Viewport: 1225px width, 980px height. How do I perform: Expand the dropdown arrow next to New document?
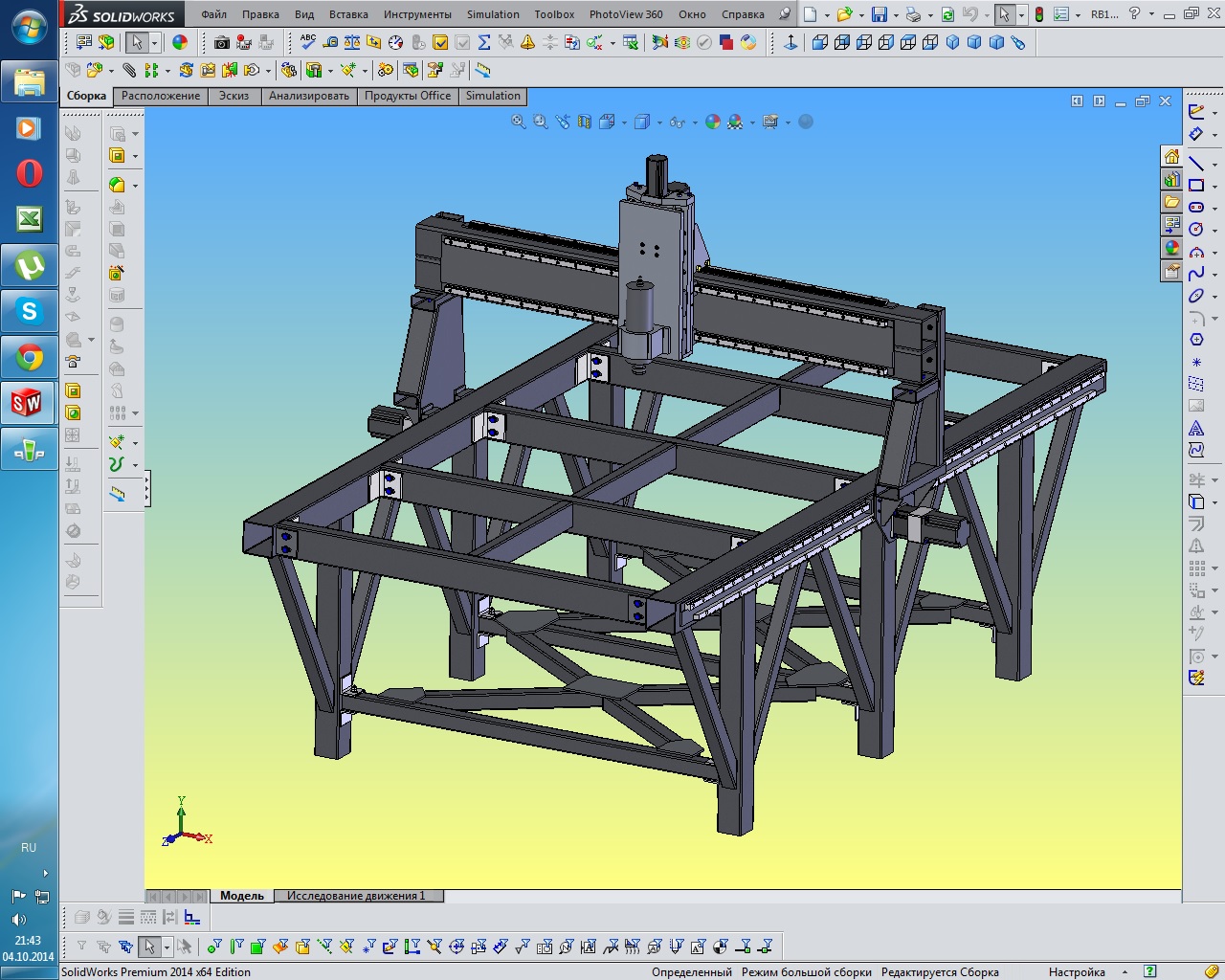coord(827,15)
